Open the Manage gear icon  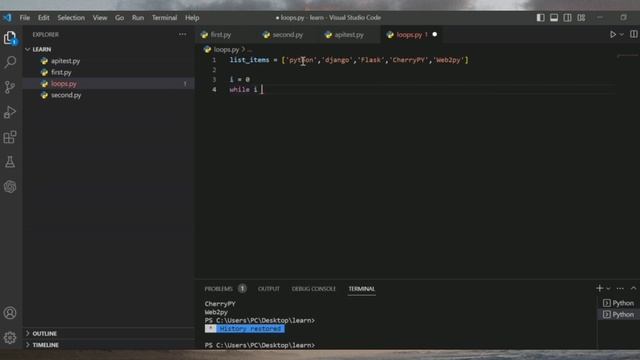point(10,338)
